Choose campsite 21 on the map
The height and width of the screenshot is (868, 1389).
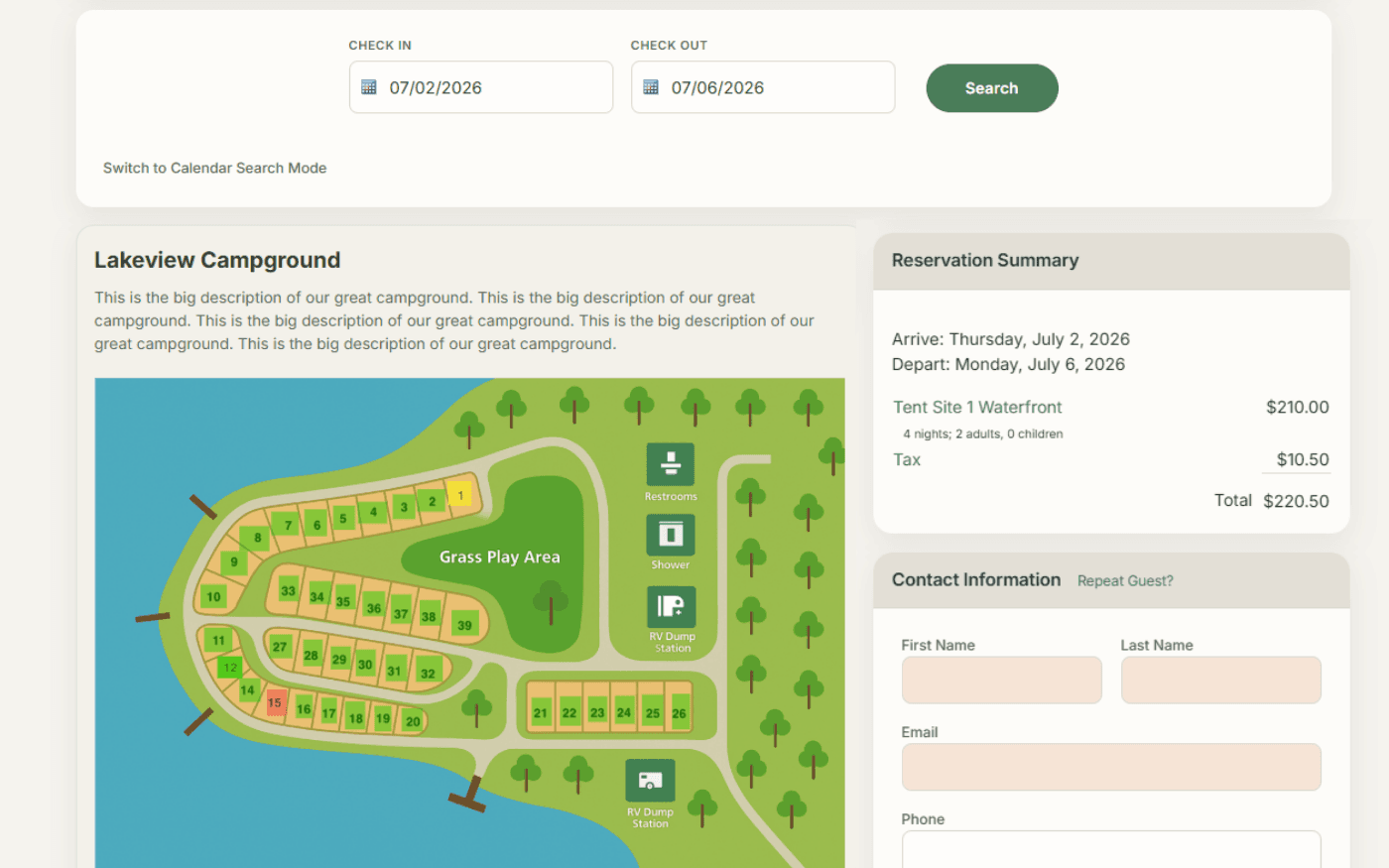[541, 712]
